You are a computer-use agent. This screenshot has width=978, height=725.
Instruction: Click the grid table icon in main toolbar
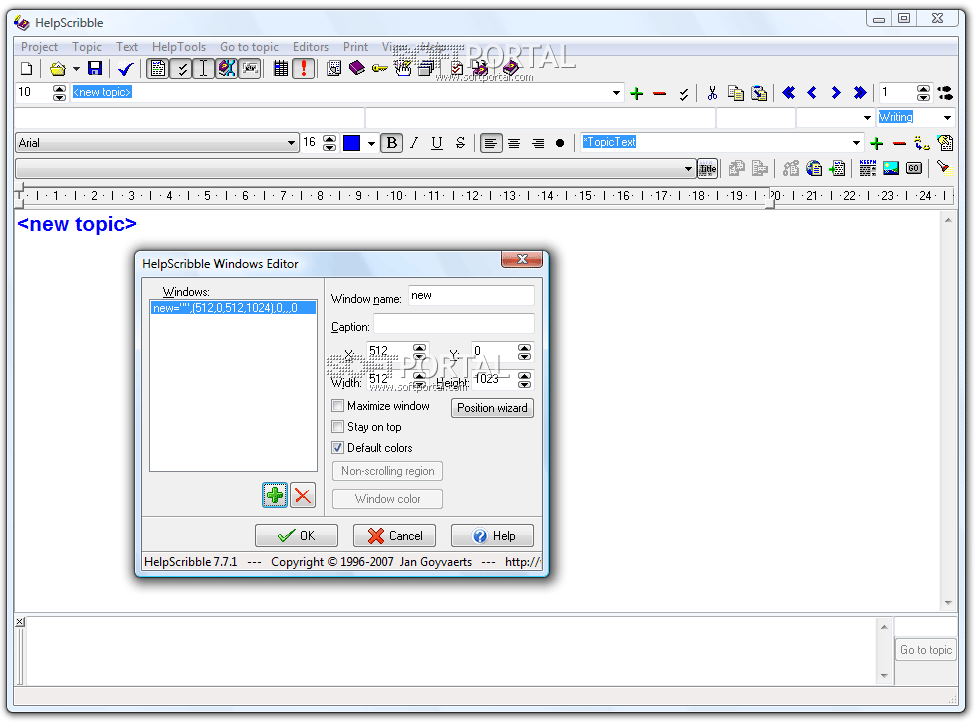(x=281, y=69)
